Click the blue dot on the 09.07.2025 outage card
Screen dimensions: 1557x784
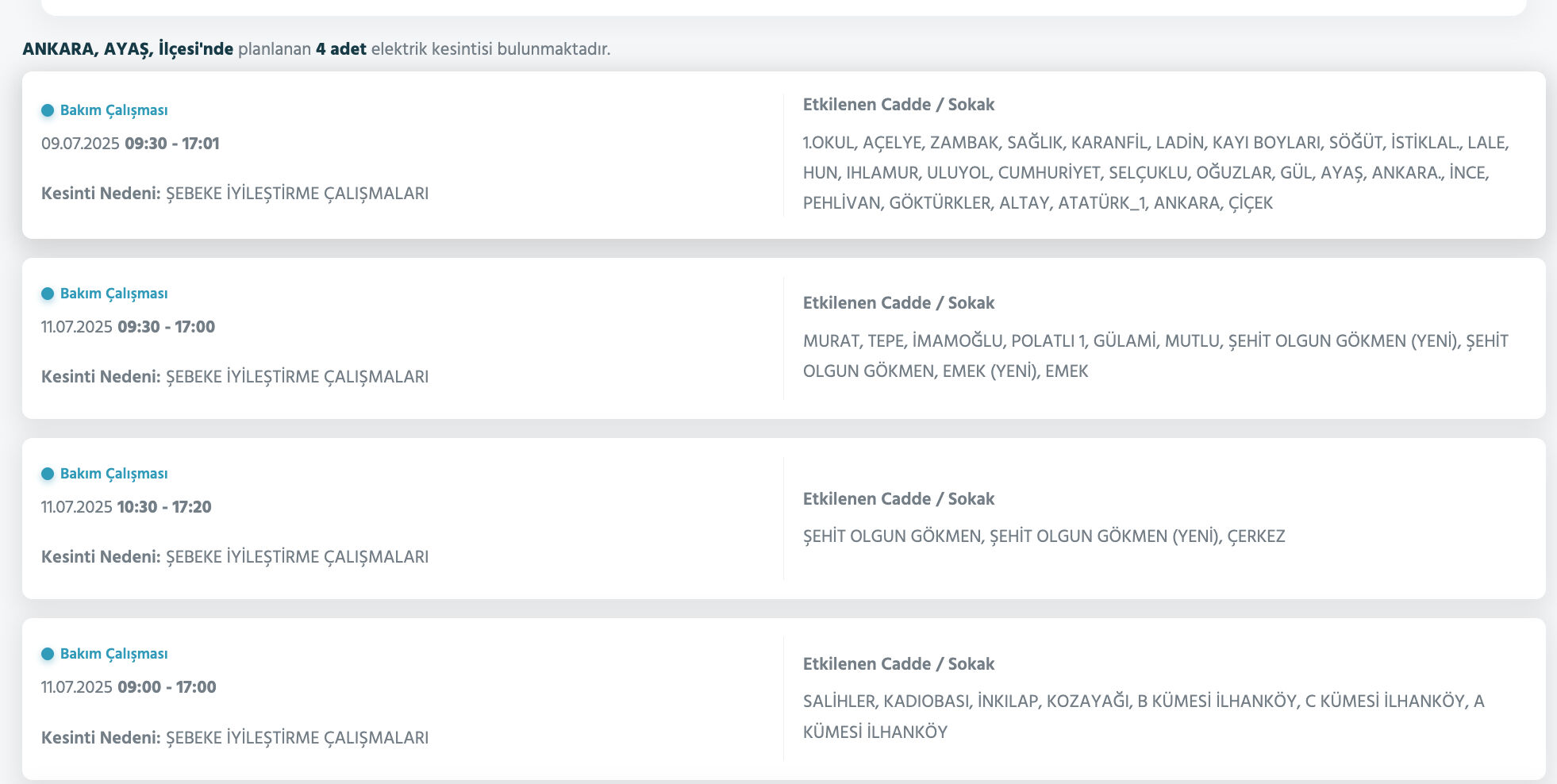point(48,110)
